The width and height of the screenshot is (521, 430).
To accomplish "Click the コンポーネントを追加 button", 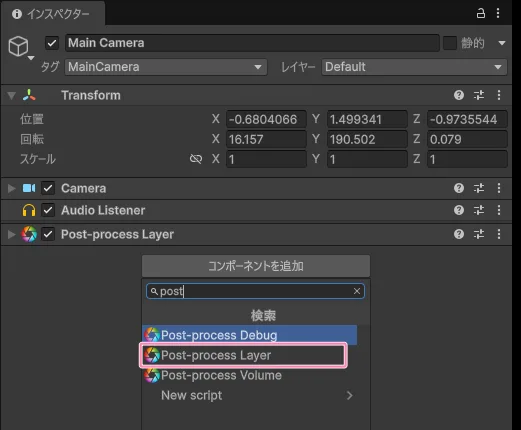I will tap(256, 266).
